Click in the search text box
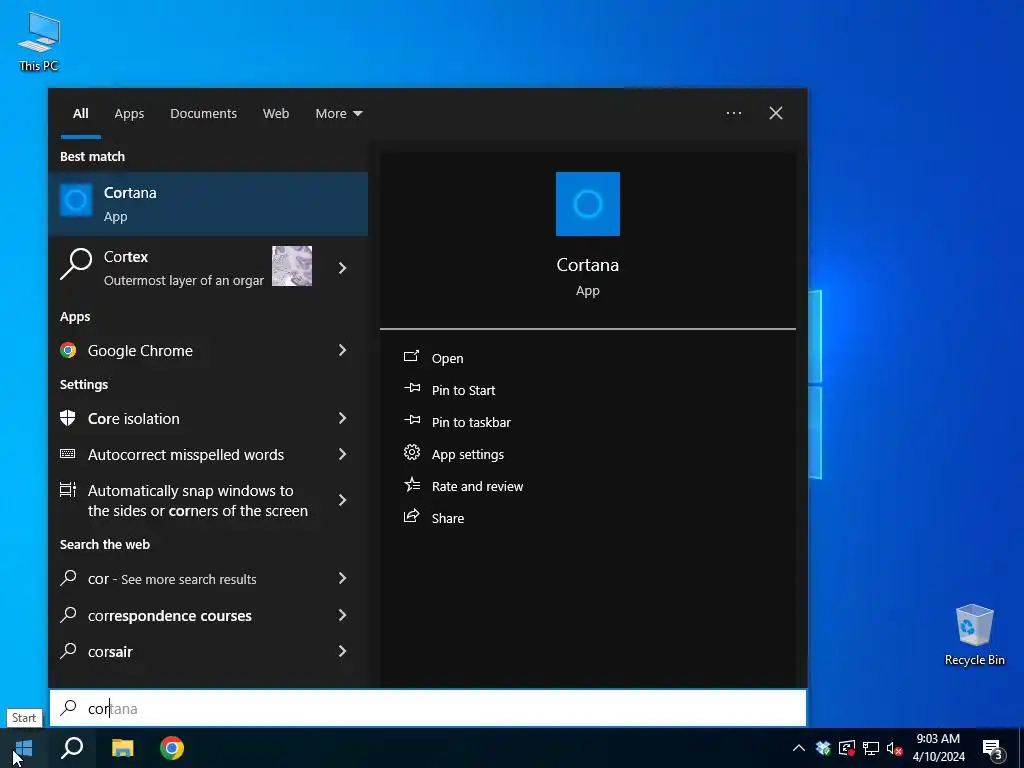This screenshot has width=1024, height=768. (x=428, y=708)
